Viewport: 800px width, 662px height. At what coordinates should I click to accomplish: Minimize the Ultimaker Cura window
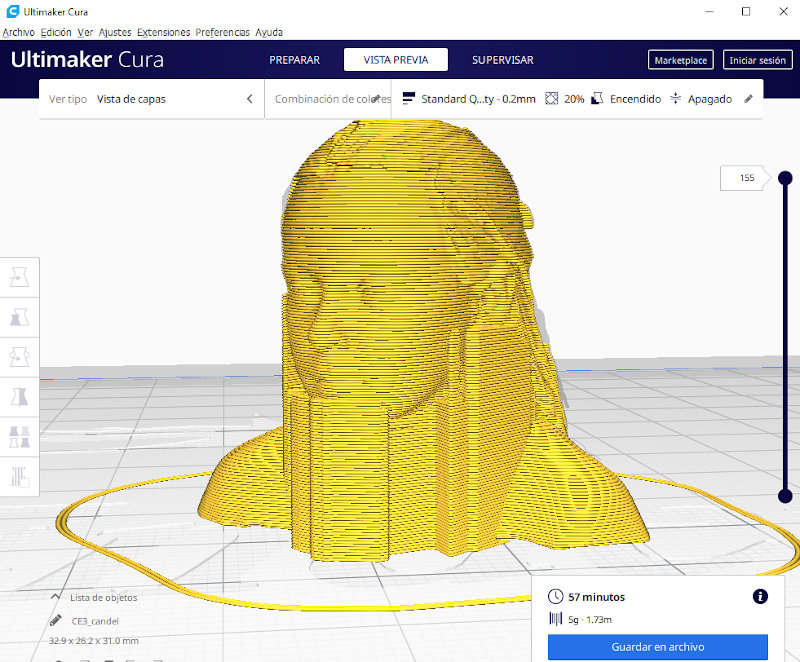point(709,11)
